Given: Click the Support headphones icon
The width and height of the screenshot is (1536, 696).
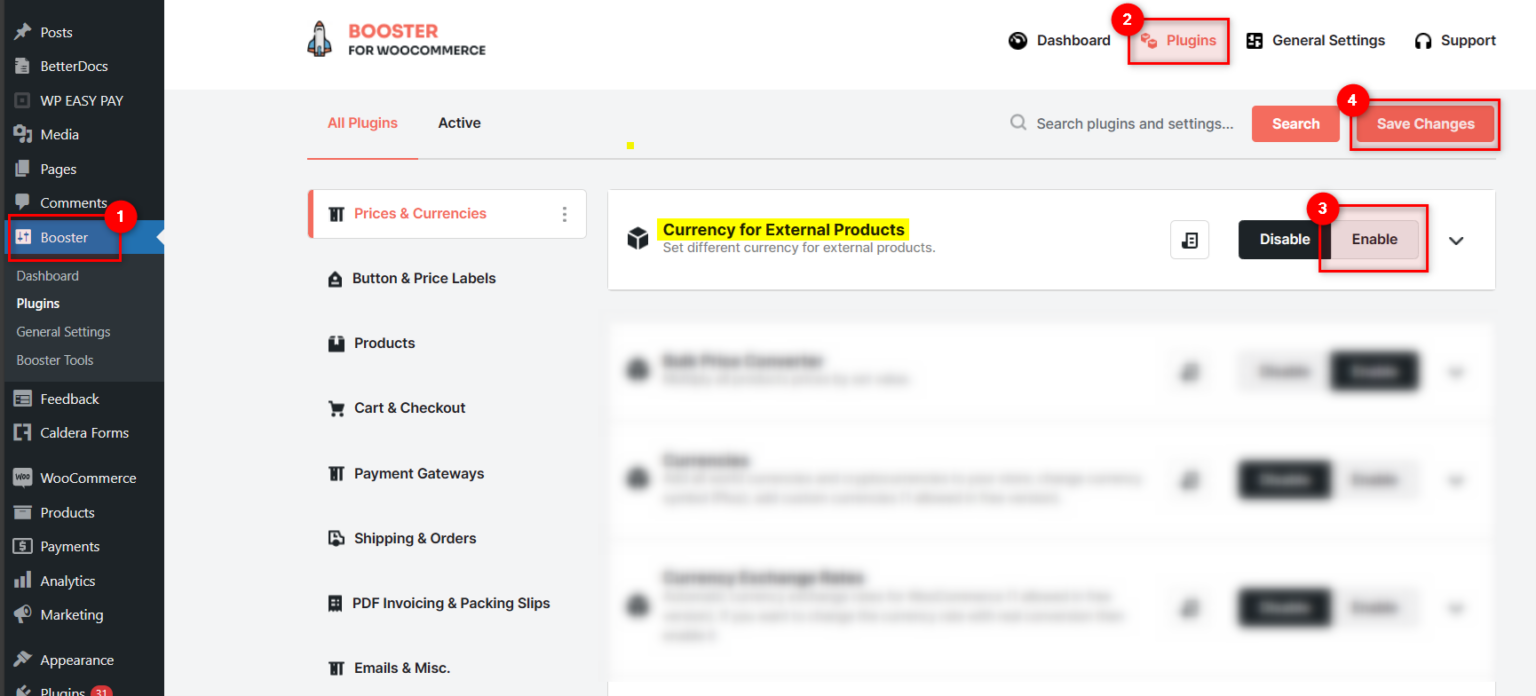Looking at the screenshot, I should [1423, 41].
